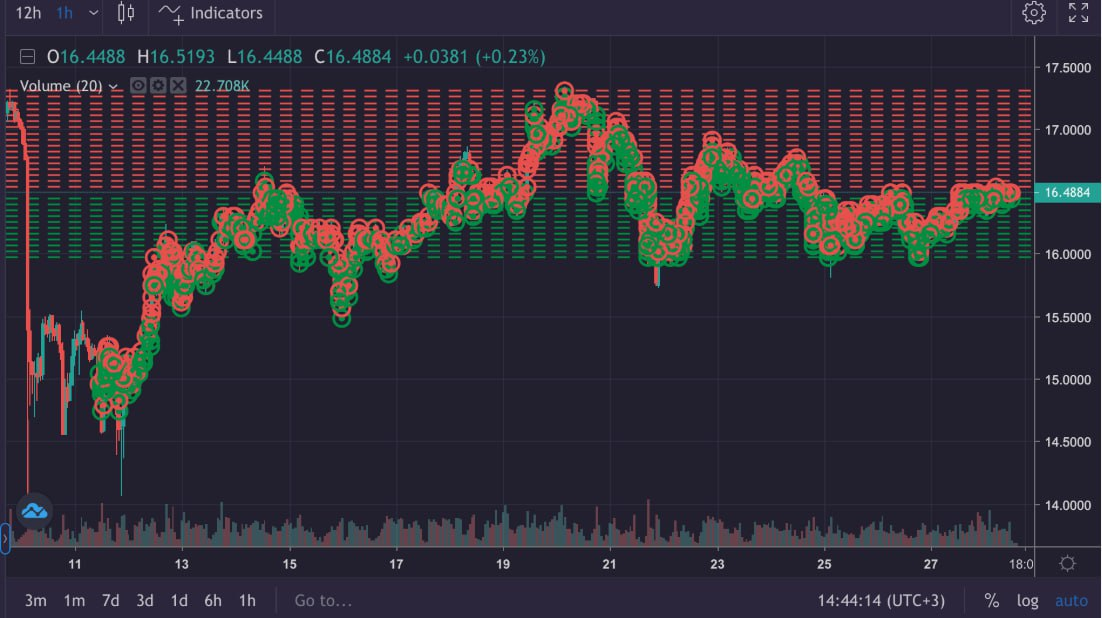
Task: Select 12h timeframe
Action: click(28, 13)
